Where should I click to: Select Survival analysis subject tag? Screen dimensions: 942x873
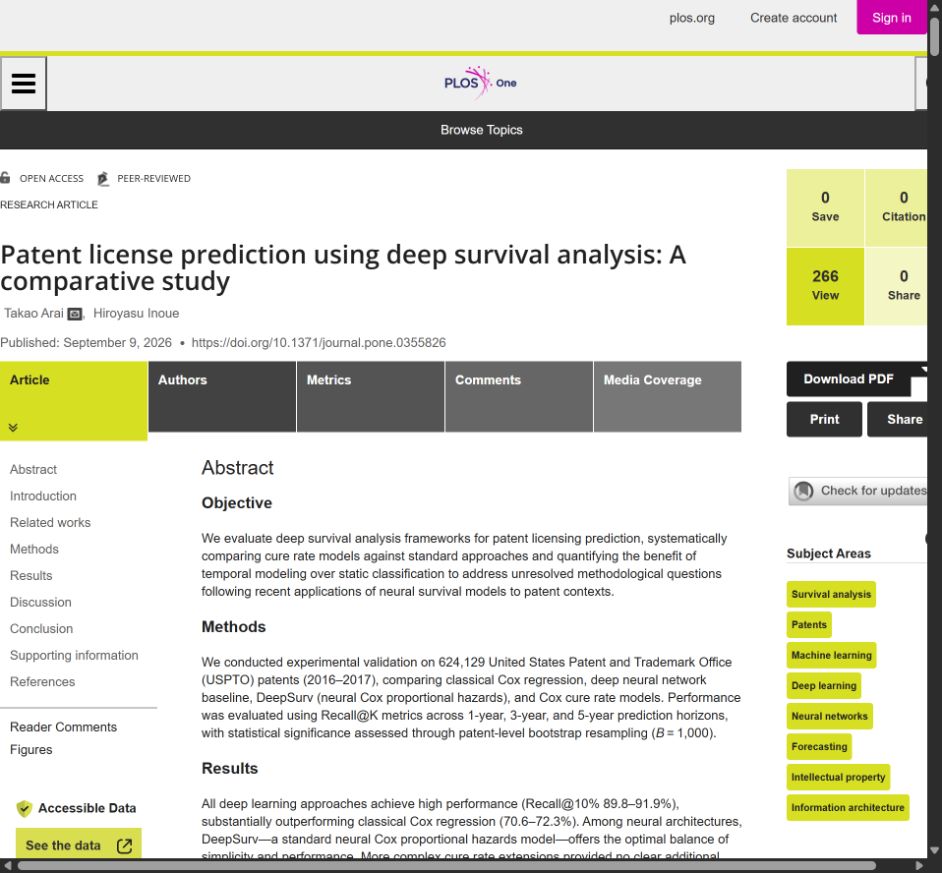[831, 594]
